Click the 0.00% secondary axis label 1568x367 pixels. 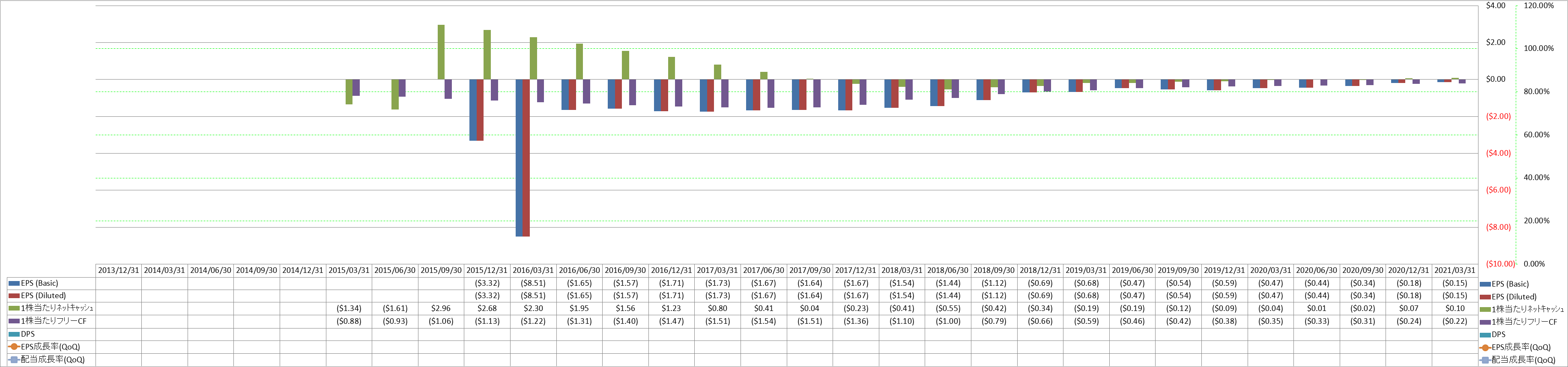[x=1534, y=264]
